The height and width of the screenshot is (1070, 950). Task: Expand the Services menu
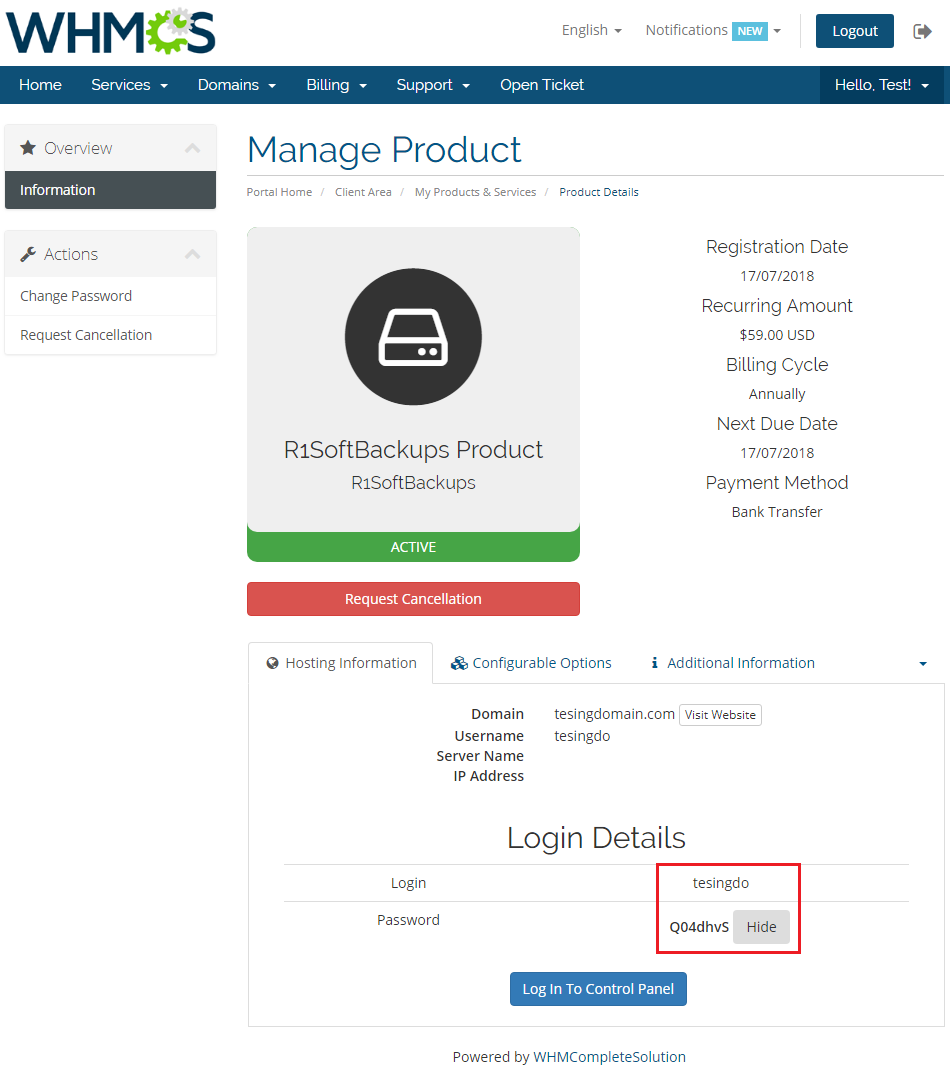(130, 85)
